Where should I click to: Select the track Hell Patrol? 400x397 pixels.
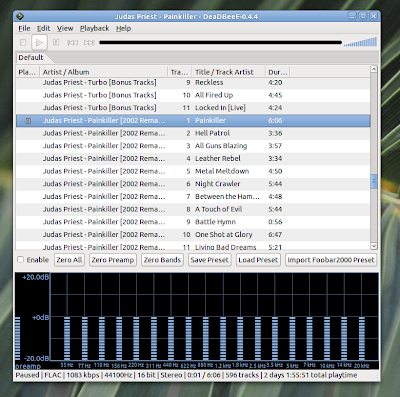pos(193,133)
